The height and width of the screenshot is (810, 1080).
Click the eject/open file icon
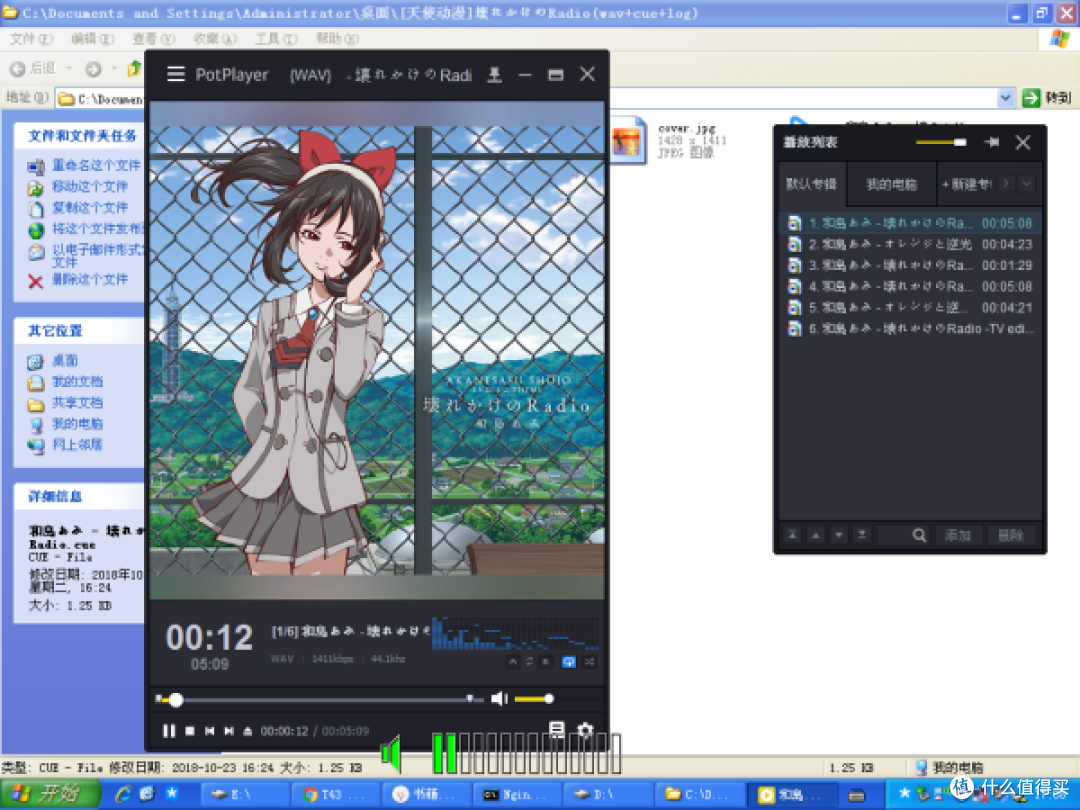247,731
